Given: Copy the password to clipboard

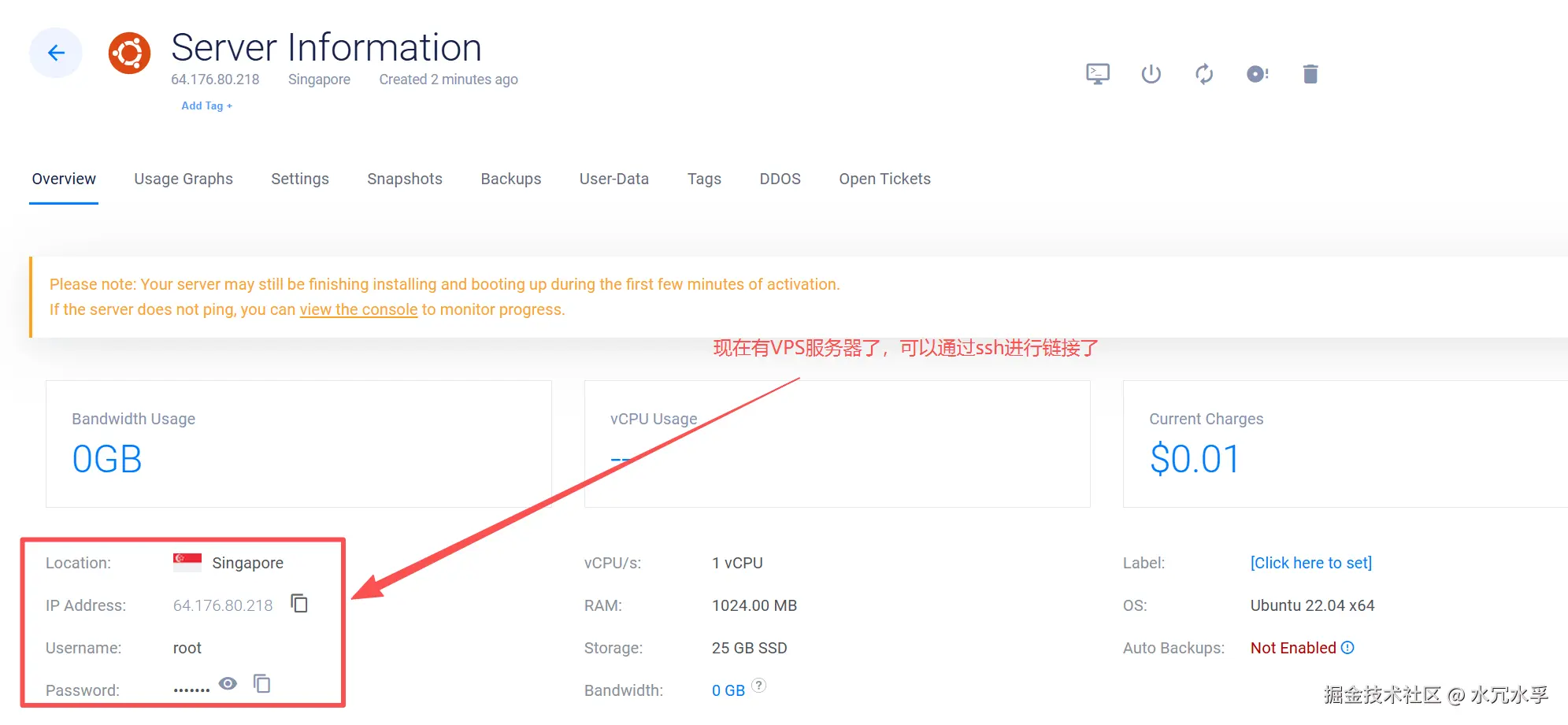Looking at the screenshot, I should click(261, 683).
